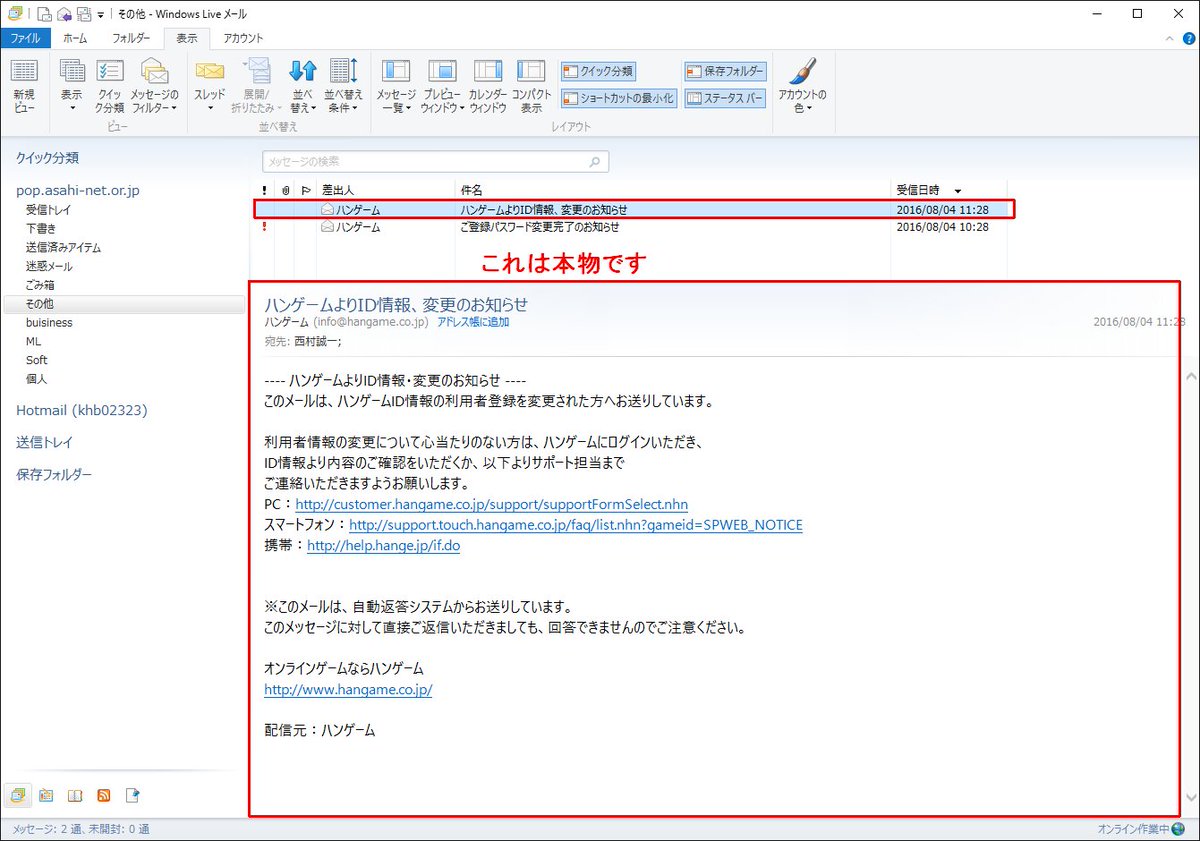Click the preview pane scroll down arrow
This screenshot has width=1200, height=841.
pos(1190,798)
